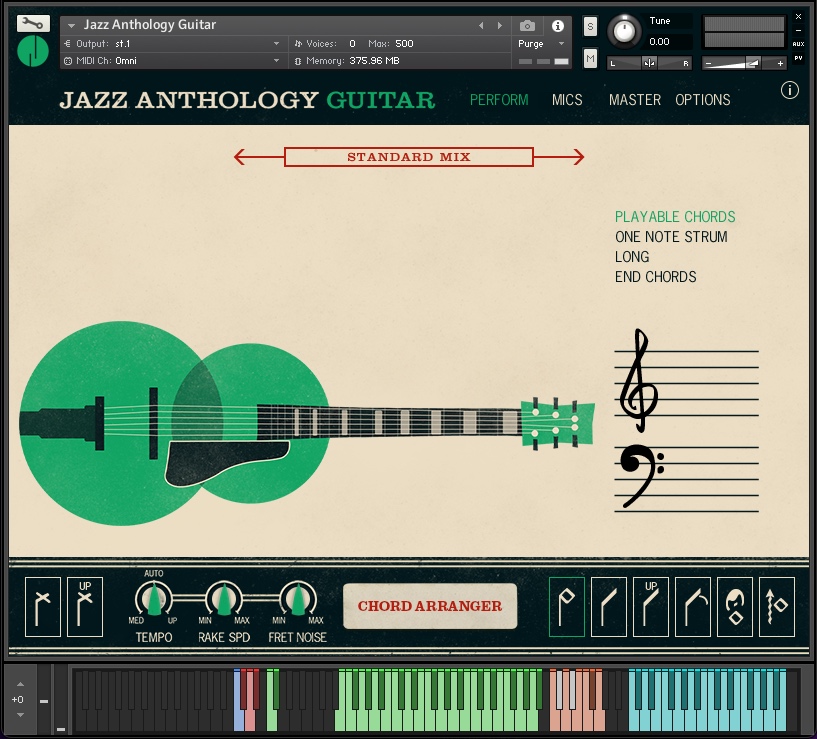
Task: Enable One Note Strum mode
Action: click(x=671, y=237)
